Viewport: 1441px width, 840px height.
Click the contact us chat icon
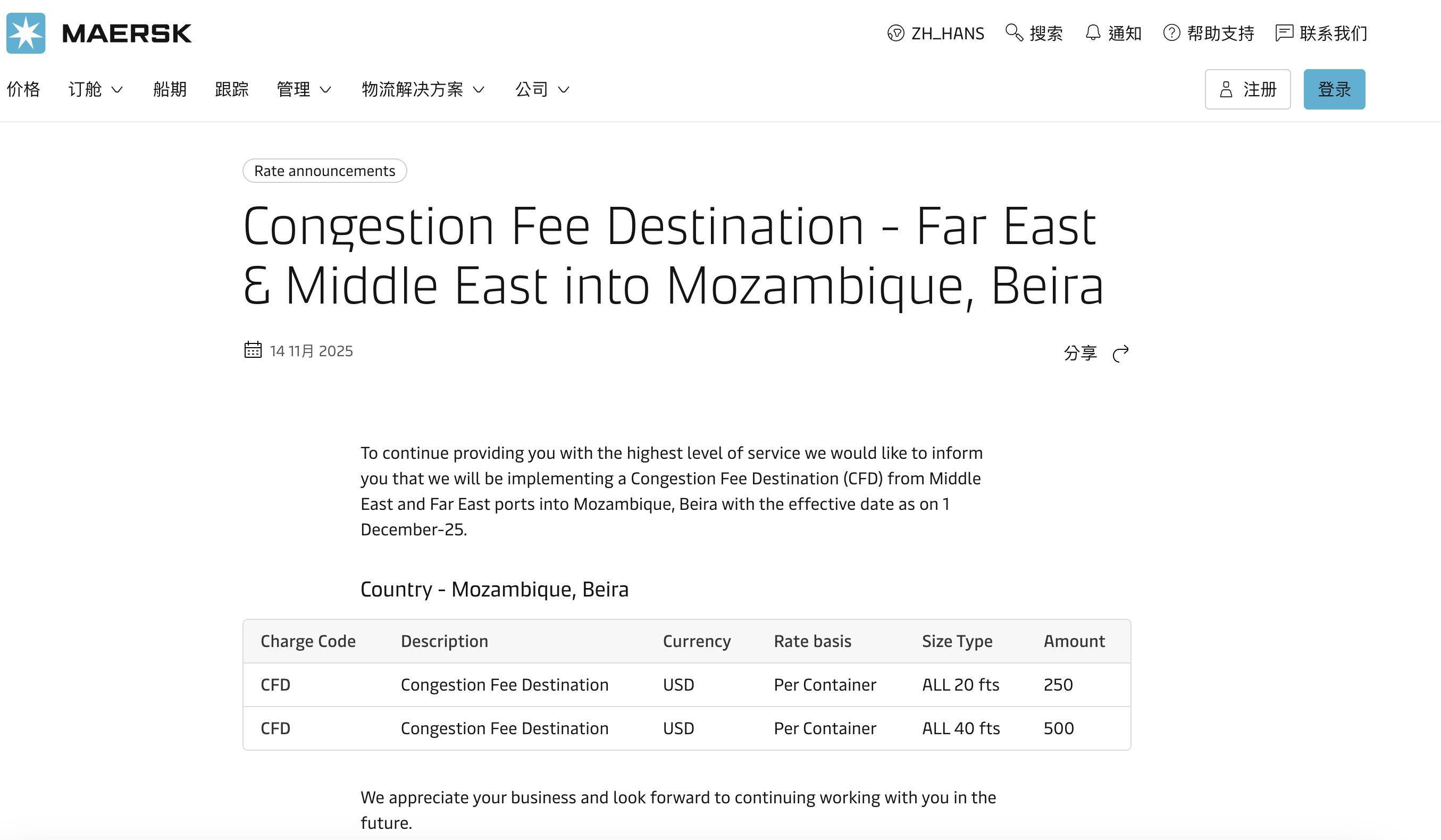(x=1284, y=32)
